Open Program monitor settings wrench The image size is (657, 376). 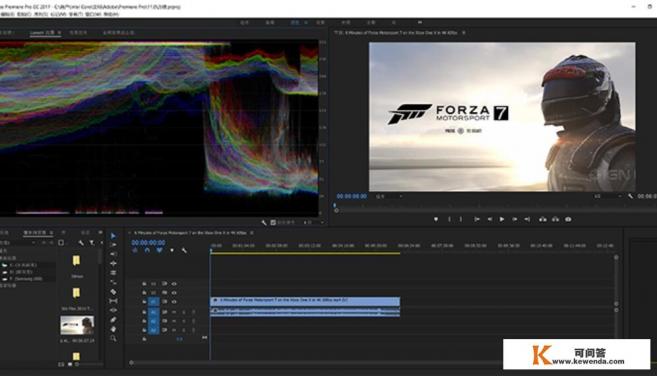(x=630, y=196)
